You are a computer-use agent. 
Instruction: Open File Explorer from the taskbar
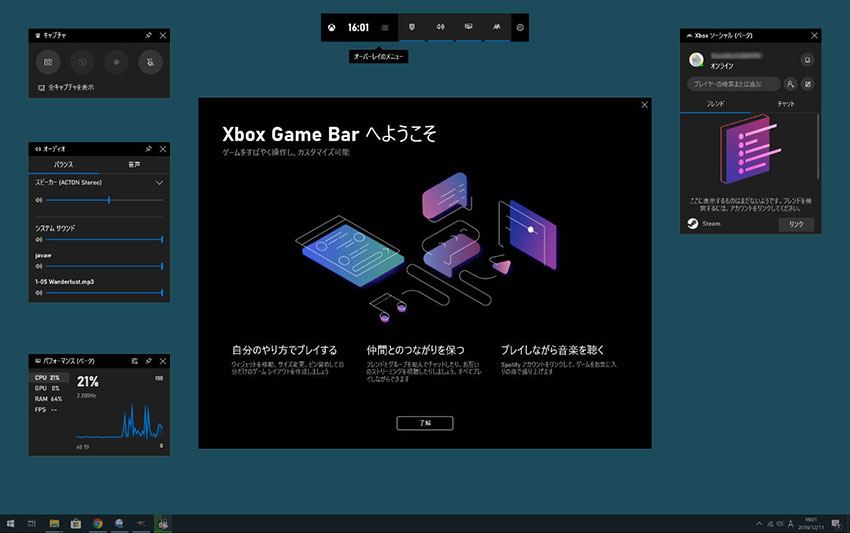(54, 523)
